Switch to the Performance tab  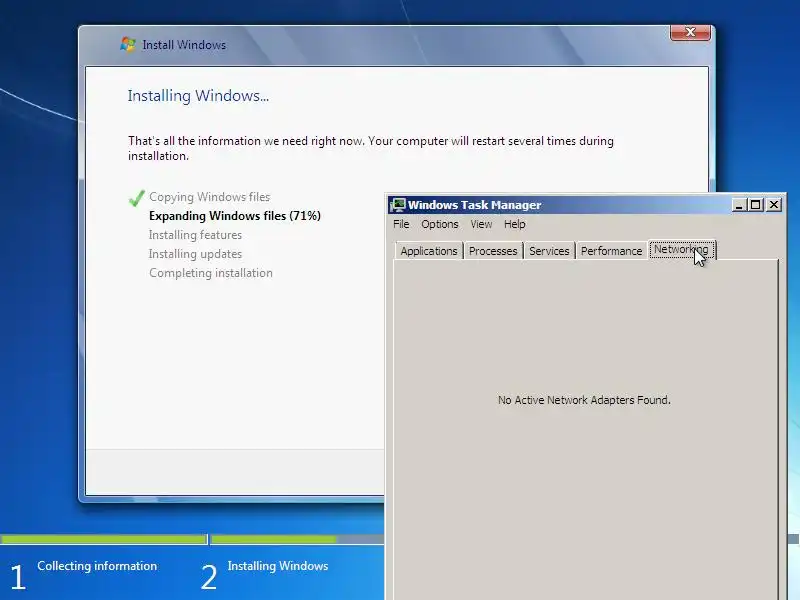click(x=611, y=251)
